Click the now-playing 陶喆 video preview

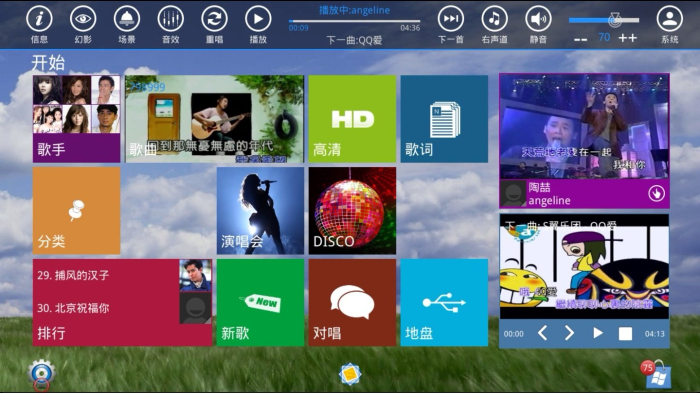(584, 127)
